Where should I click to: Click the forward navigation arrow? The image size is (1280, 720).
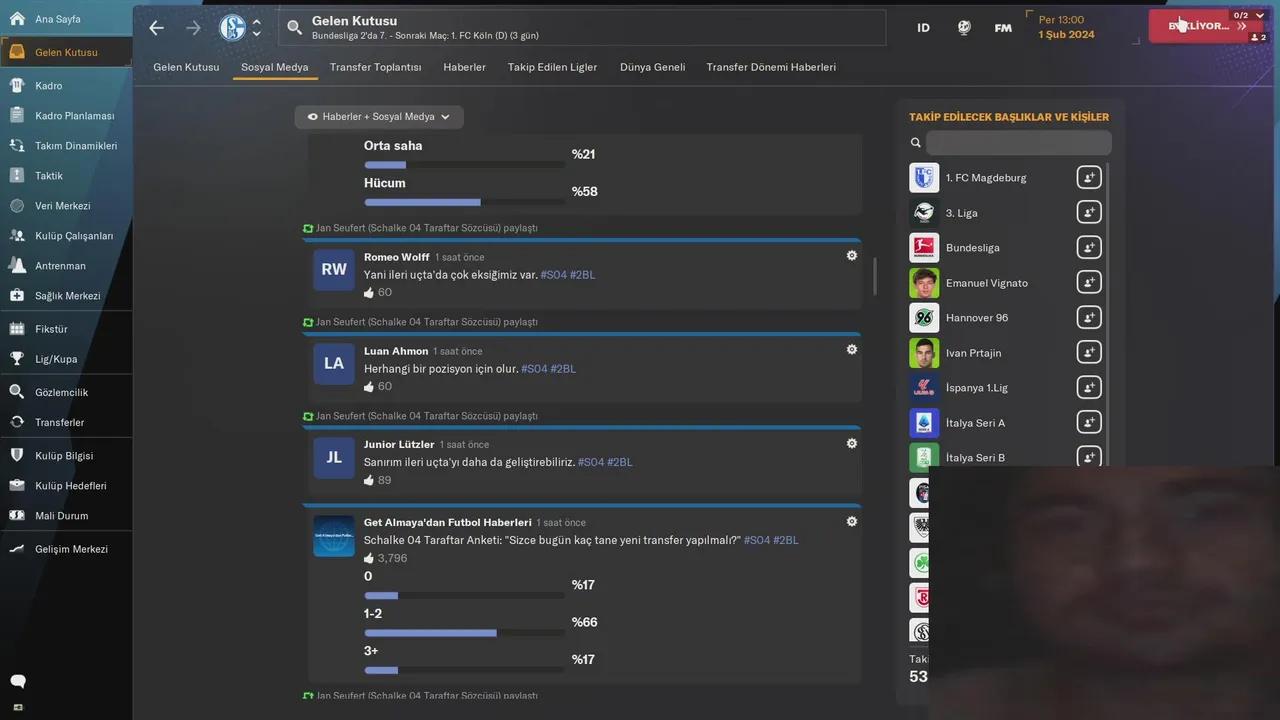click(x=193, y=28)
